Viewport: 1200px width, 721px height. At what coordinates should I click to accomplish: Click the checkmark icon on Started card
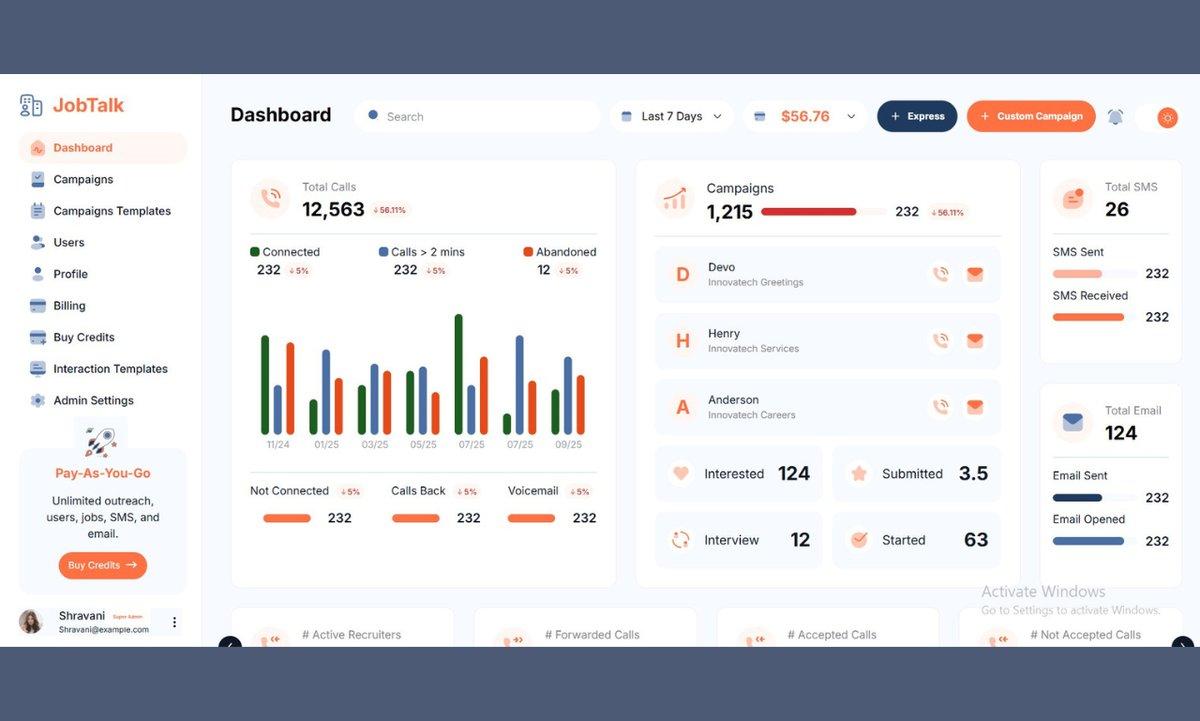tap(859, 540)
